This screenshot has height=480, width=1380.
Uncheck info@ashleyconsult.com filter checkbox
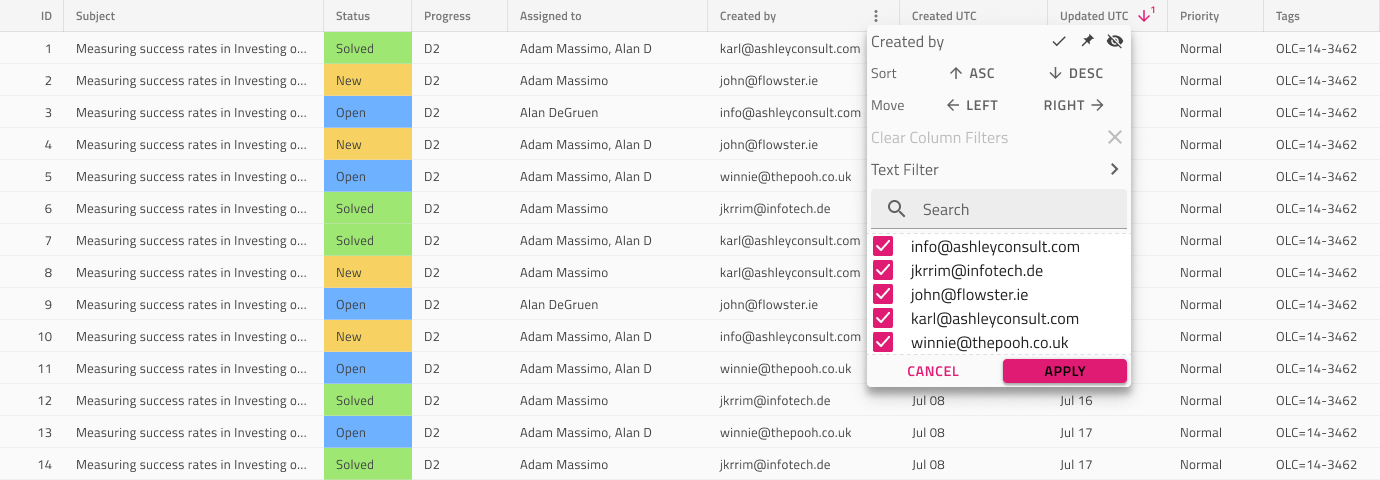tap(883, 246)
